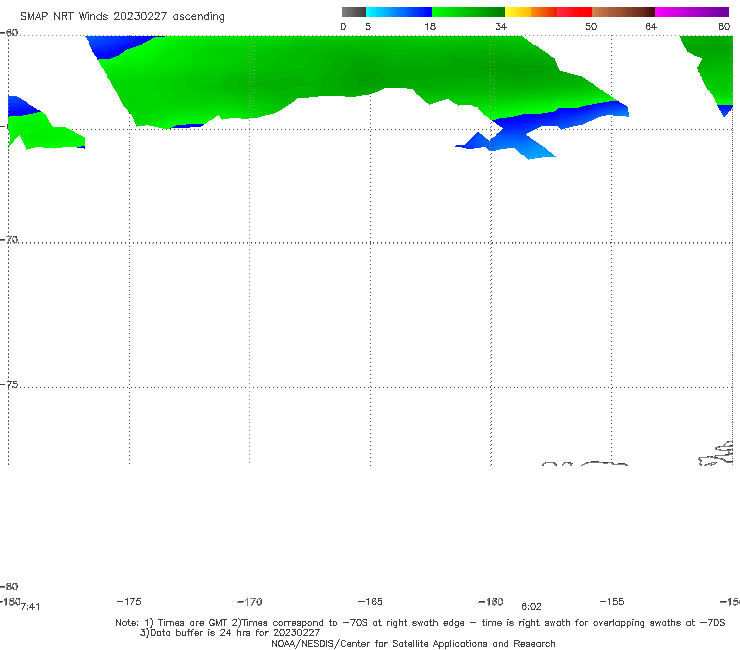
Task: Click the longitude label '-155'
Action: (x=612, y=601)
